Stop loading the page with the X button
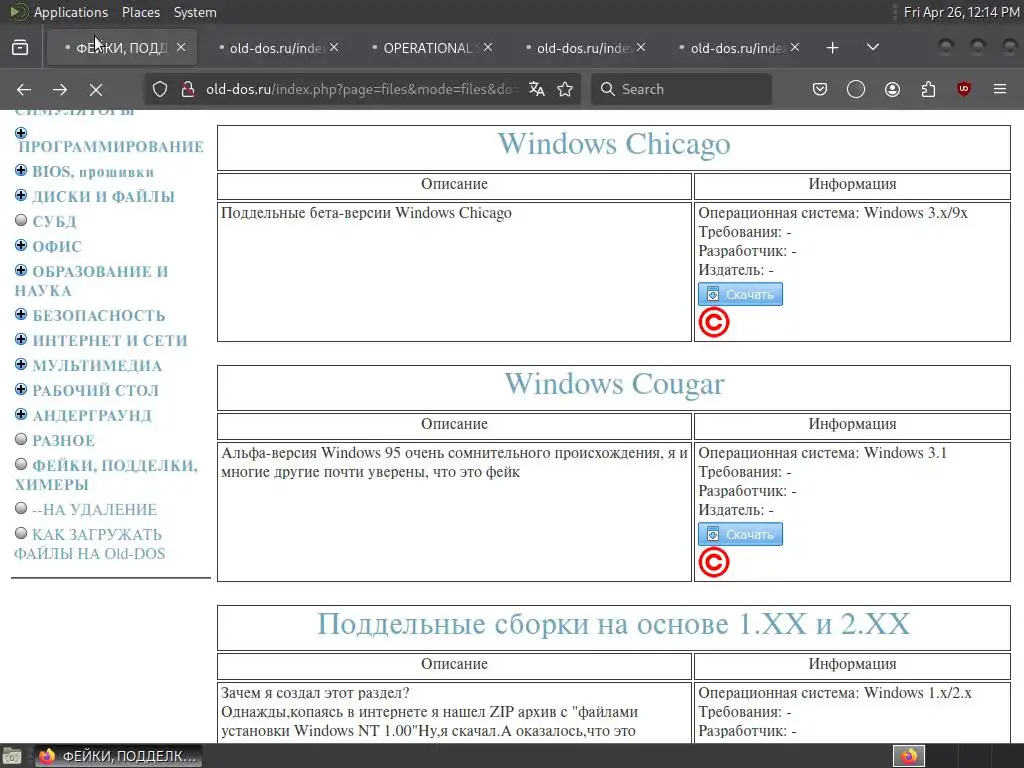 coord(96,89)
